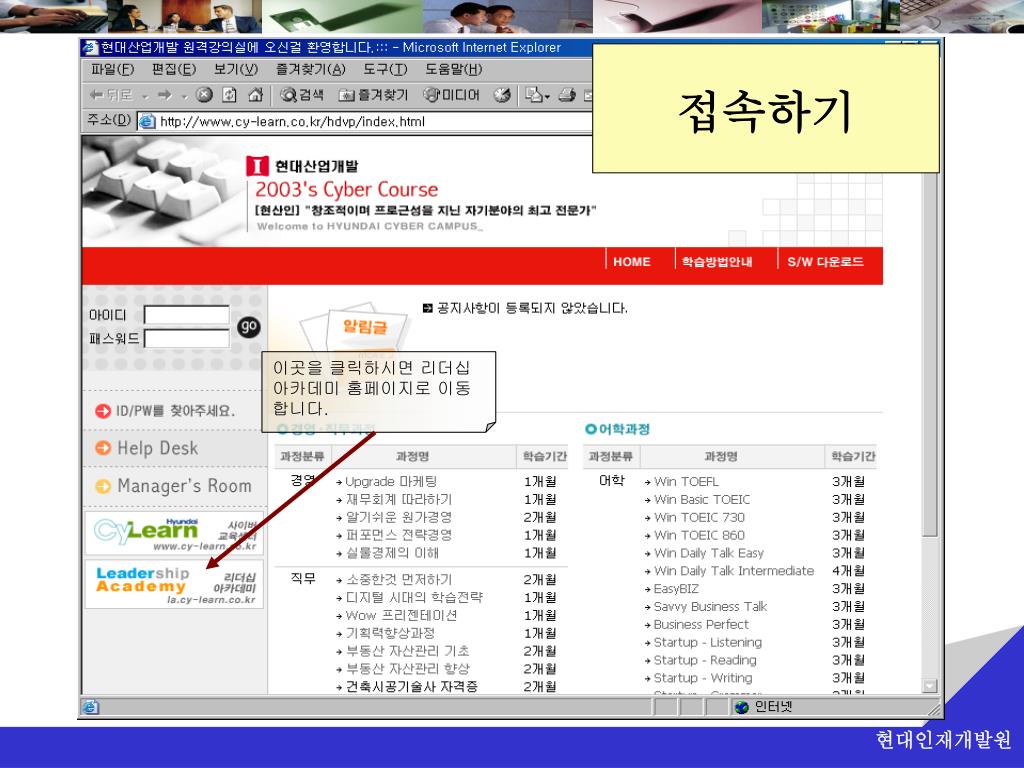
Task: Open the 보기(V) menu
Action: coord(236,69)
